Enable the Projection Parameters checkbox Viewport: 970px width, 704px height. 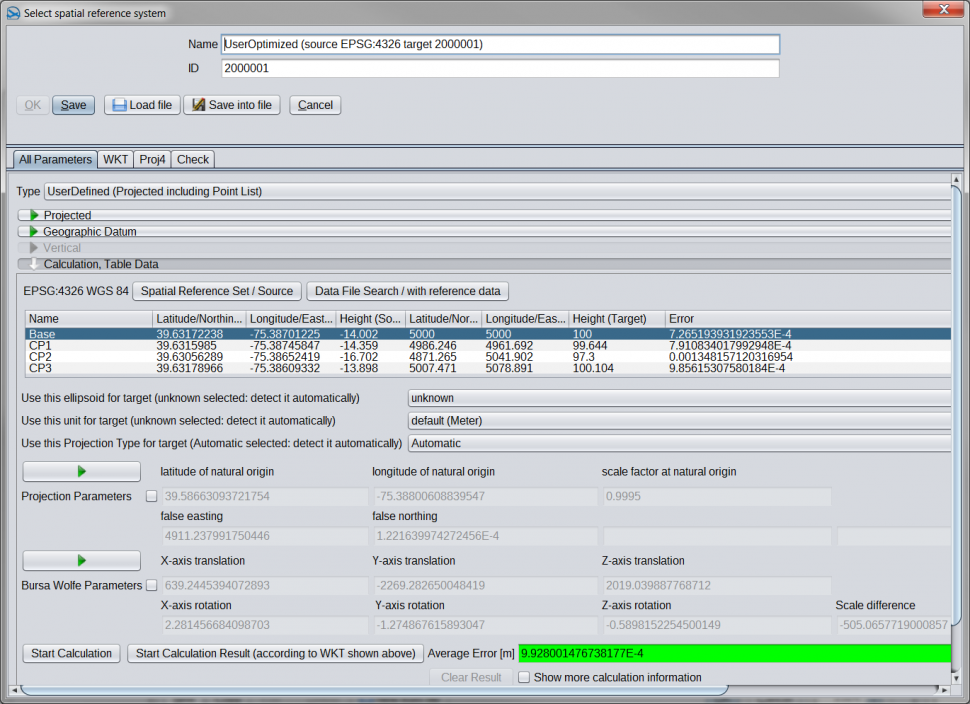click(152, 496)
